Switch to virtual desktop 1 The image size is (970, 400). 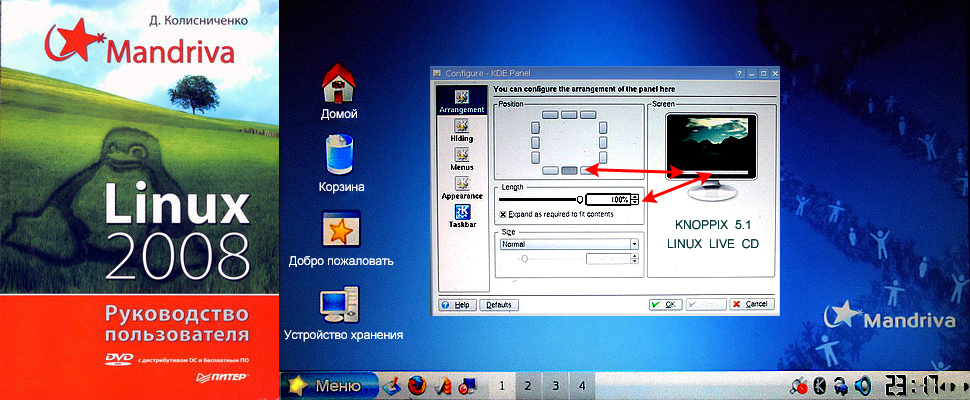click(x=502, y=386)
